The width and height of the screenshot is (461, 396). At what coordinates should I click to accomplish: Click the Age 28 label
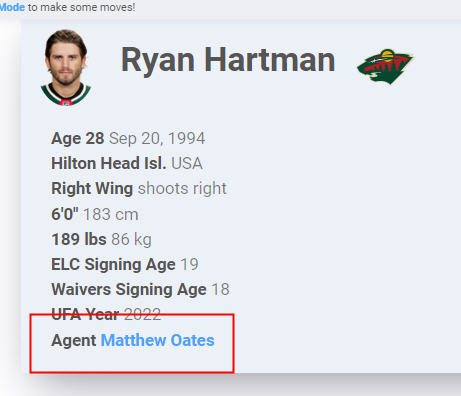tap(78, 138)
